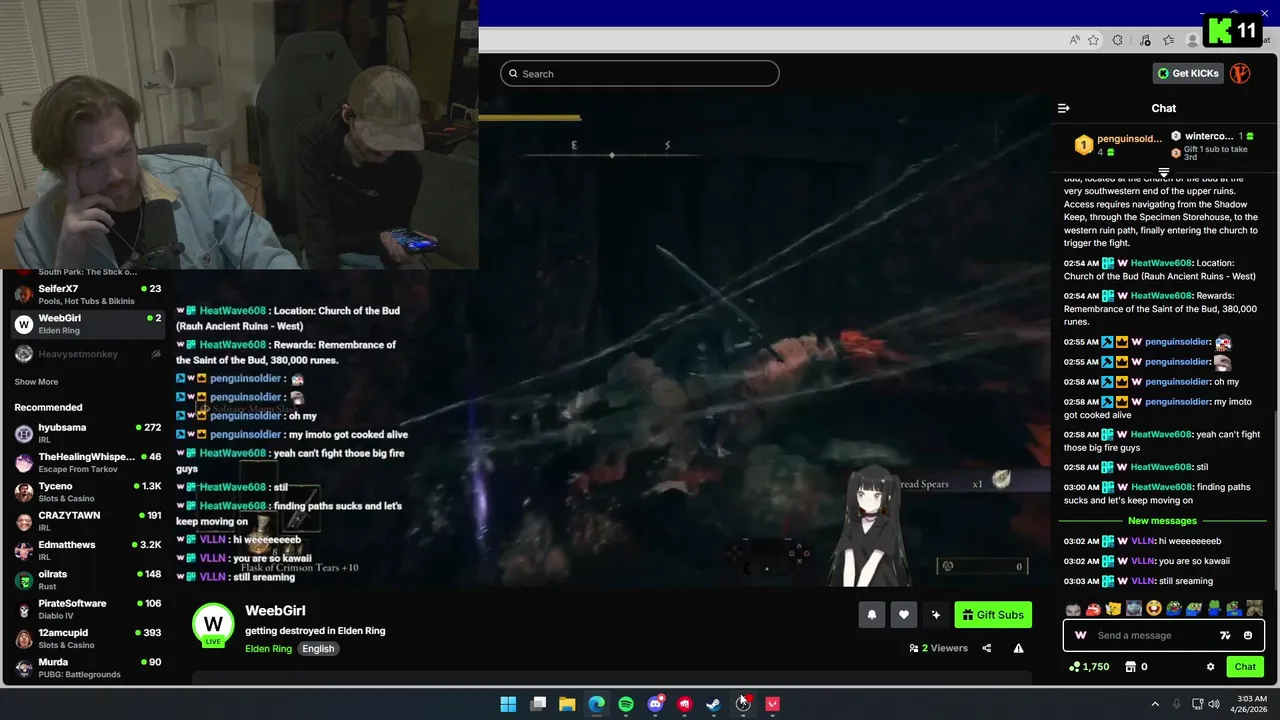Focus the Kick Search field
1280x720 pixels.
[640, 73]
